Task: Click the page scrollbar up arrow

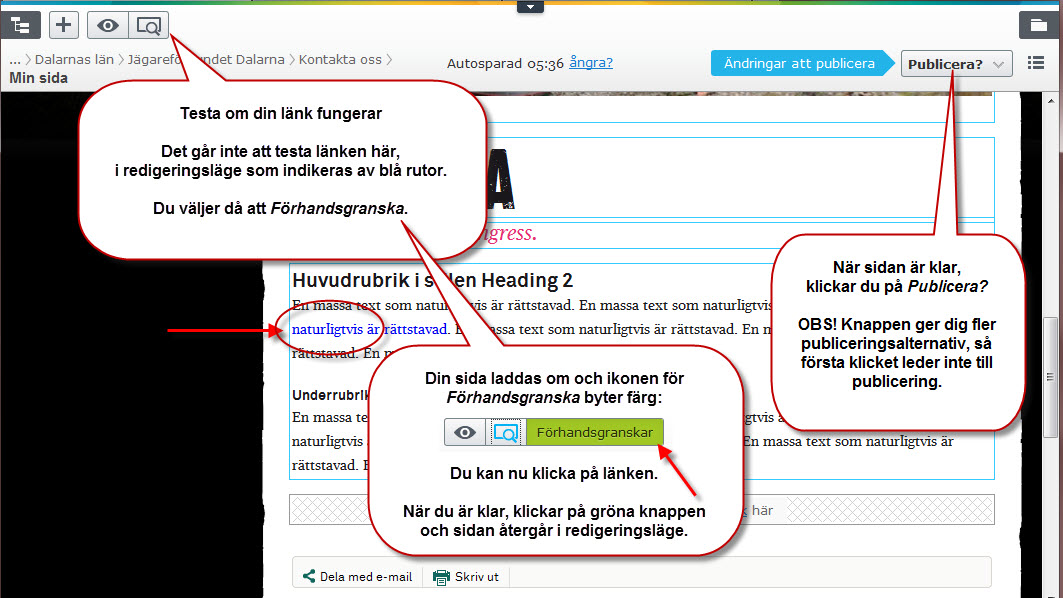Action: point(1051,101)
